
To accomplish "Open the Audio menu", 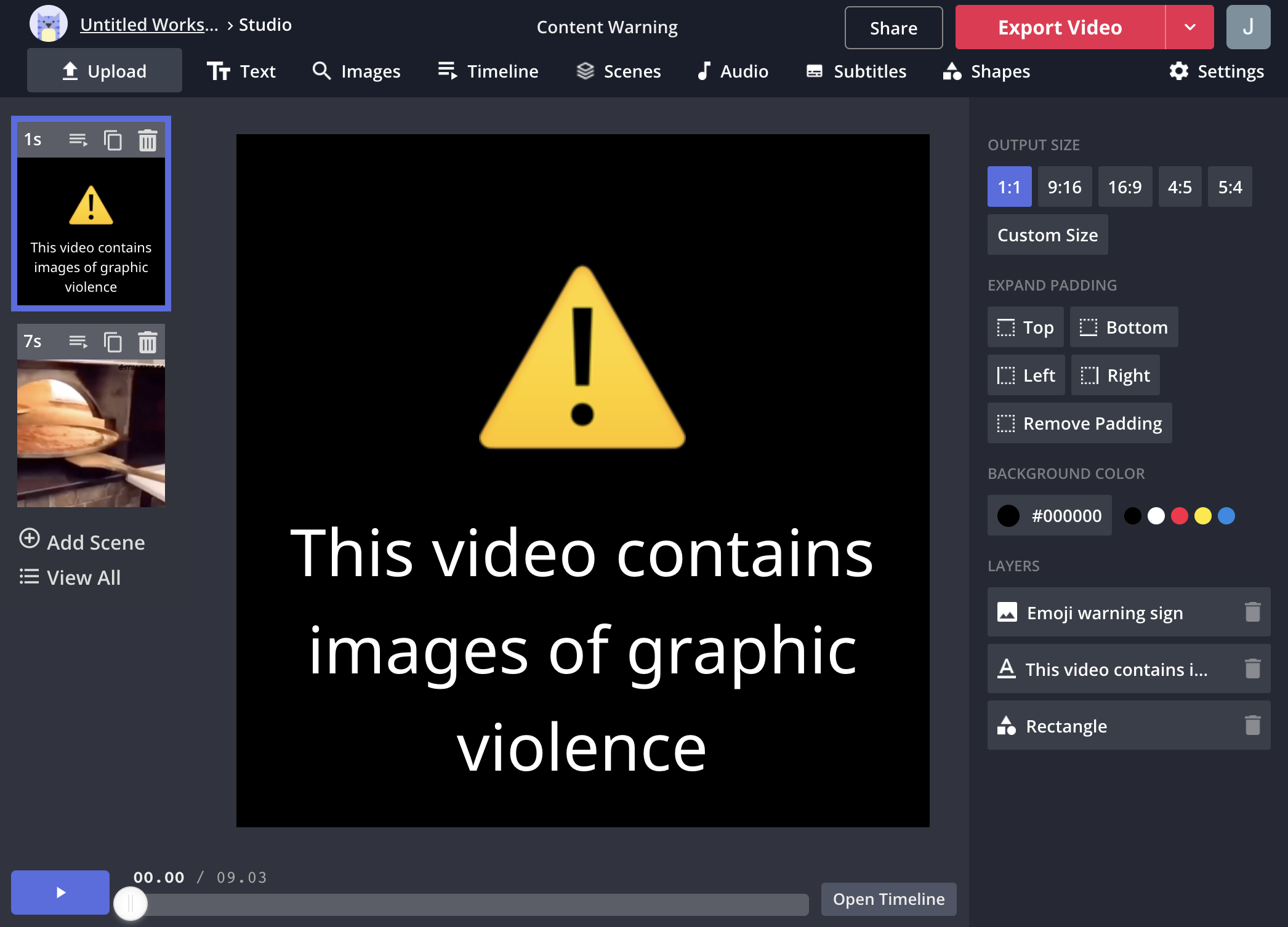I will click(x=733, y=71).
